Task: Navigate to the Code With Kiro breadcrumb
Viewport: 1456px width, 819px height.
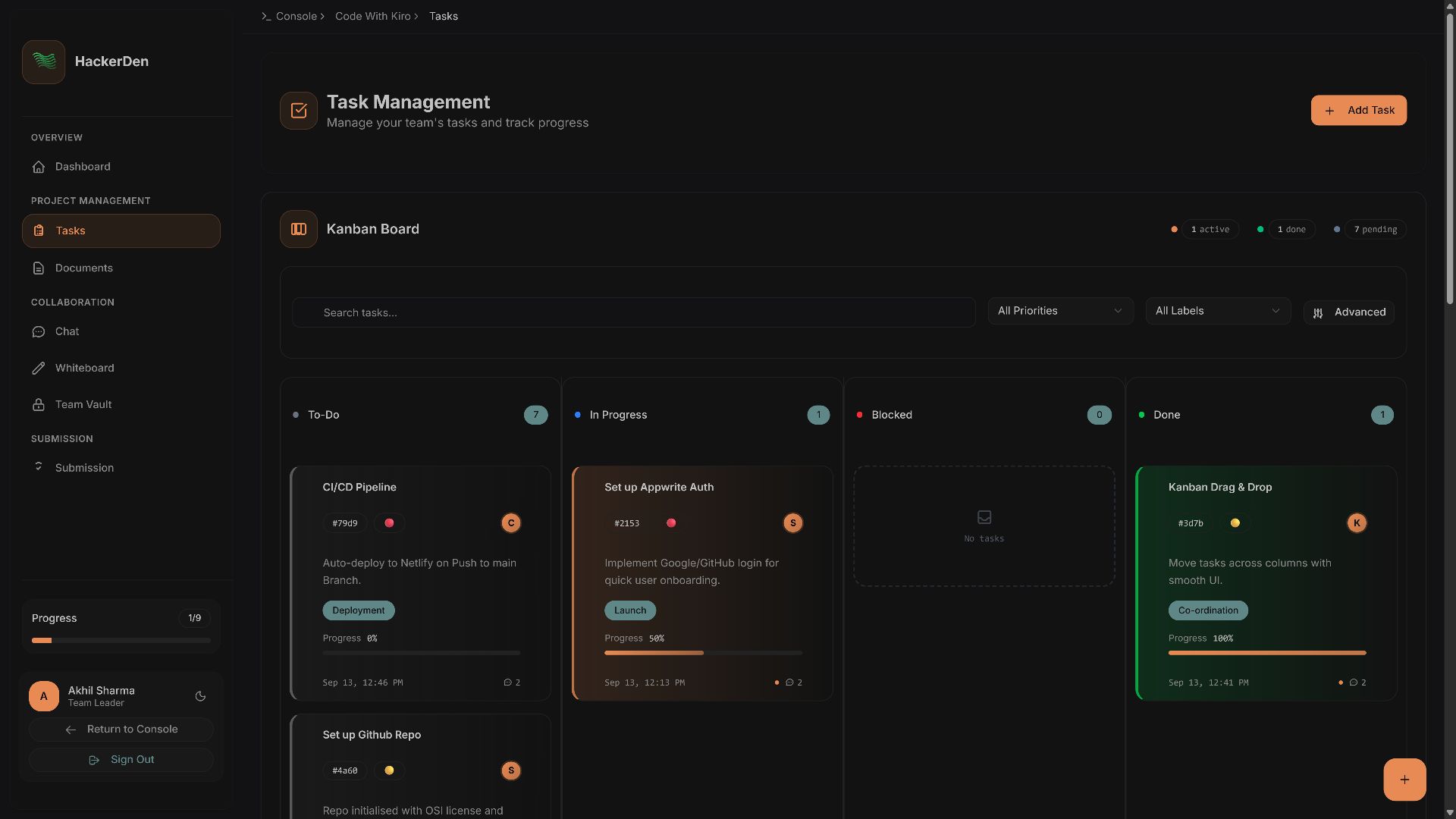Action: point(372,16)
